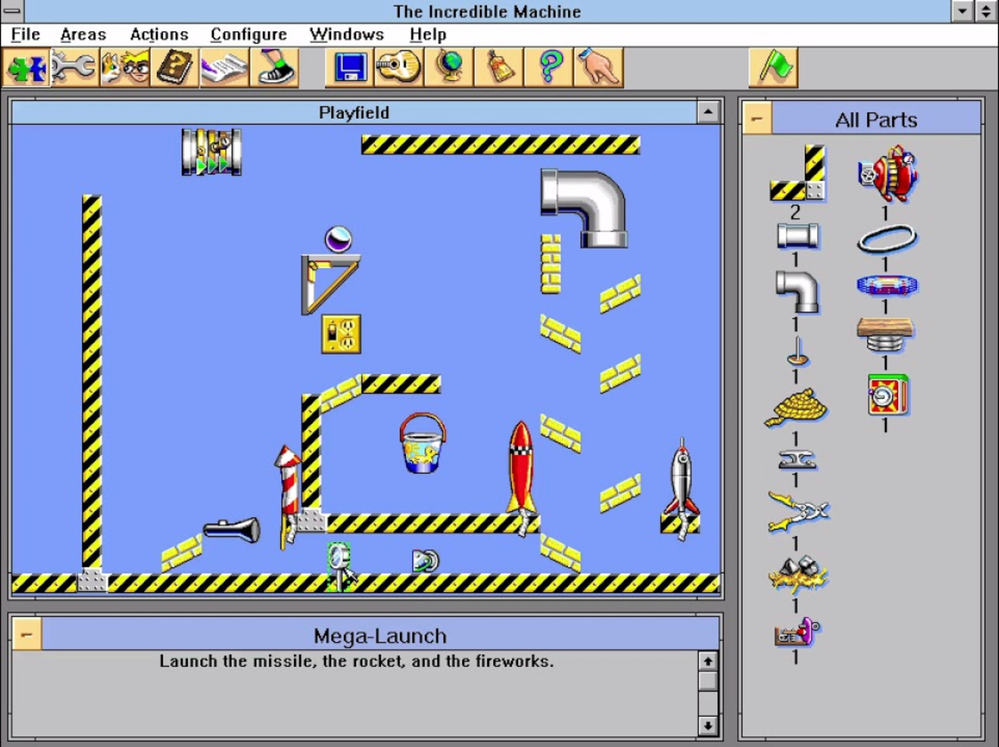Select the belt loop part

click(885, 240)
